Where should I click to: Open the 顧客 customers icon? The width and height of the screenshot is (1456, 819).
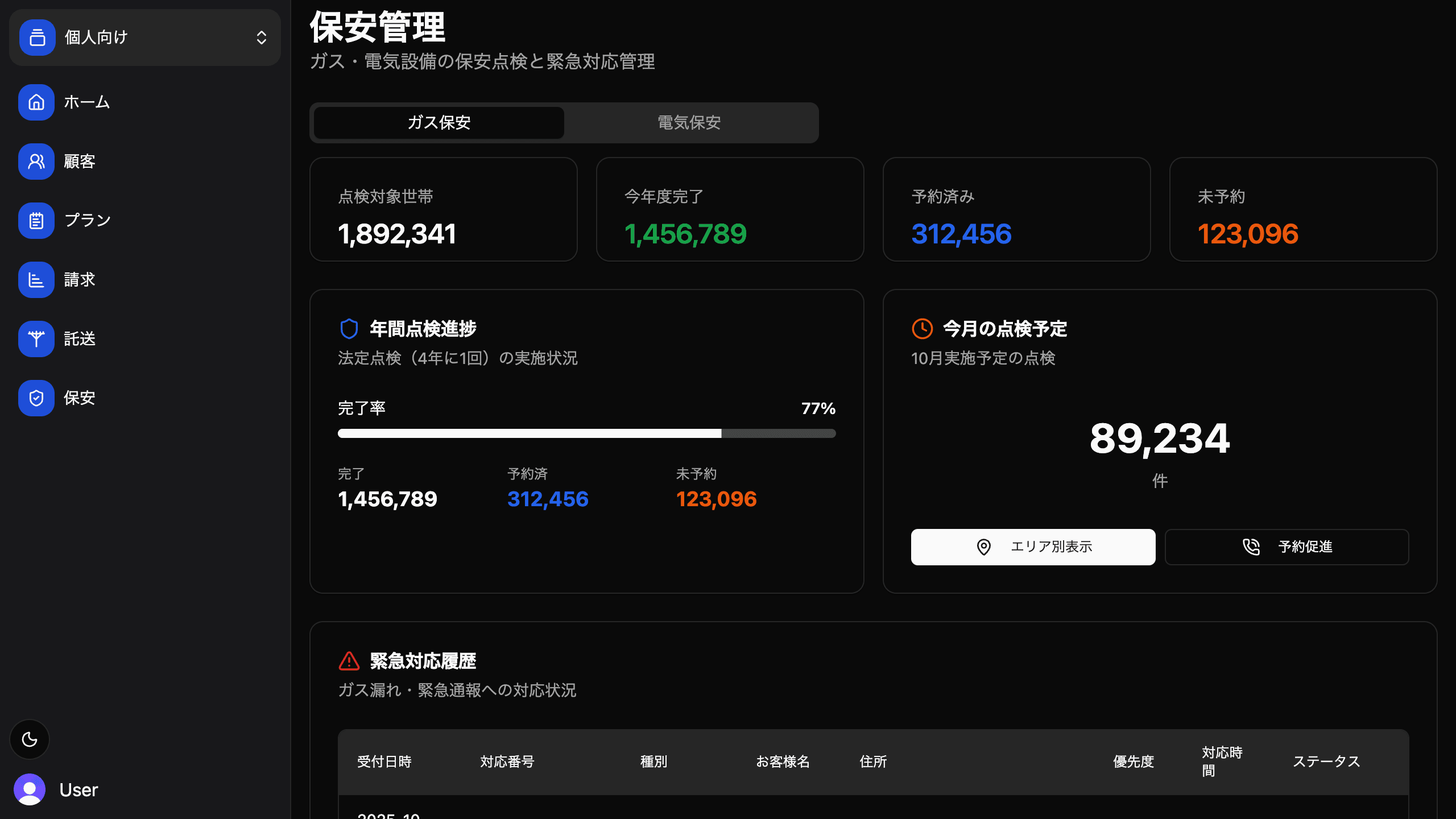(x=36, y=162)
